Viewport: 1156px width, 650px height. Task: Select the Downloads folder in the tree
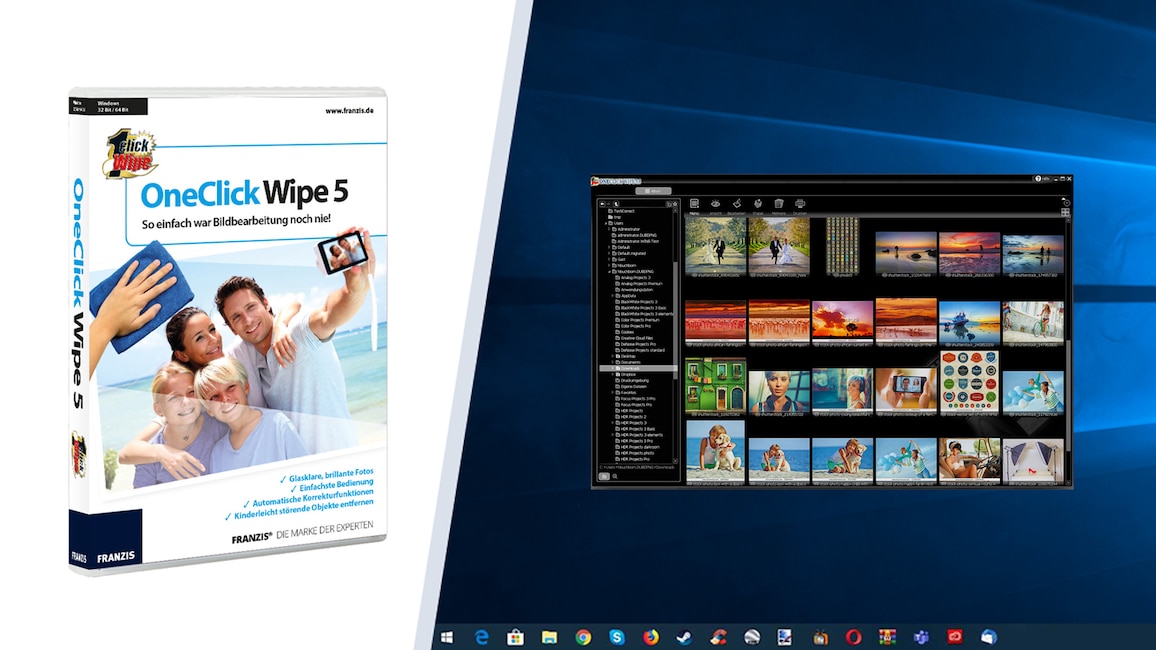coord(638,368)
